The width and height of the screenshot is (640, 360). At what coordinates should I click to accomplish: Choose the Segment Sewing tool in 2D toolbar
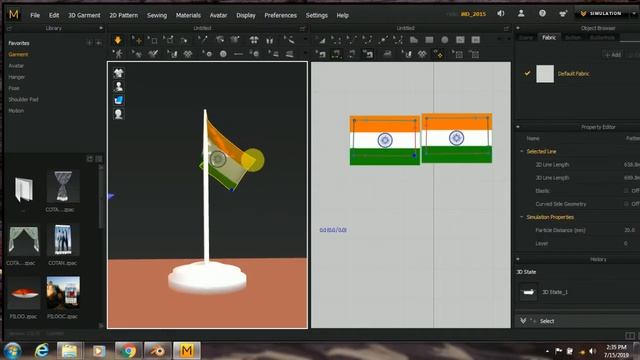336,54
